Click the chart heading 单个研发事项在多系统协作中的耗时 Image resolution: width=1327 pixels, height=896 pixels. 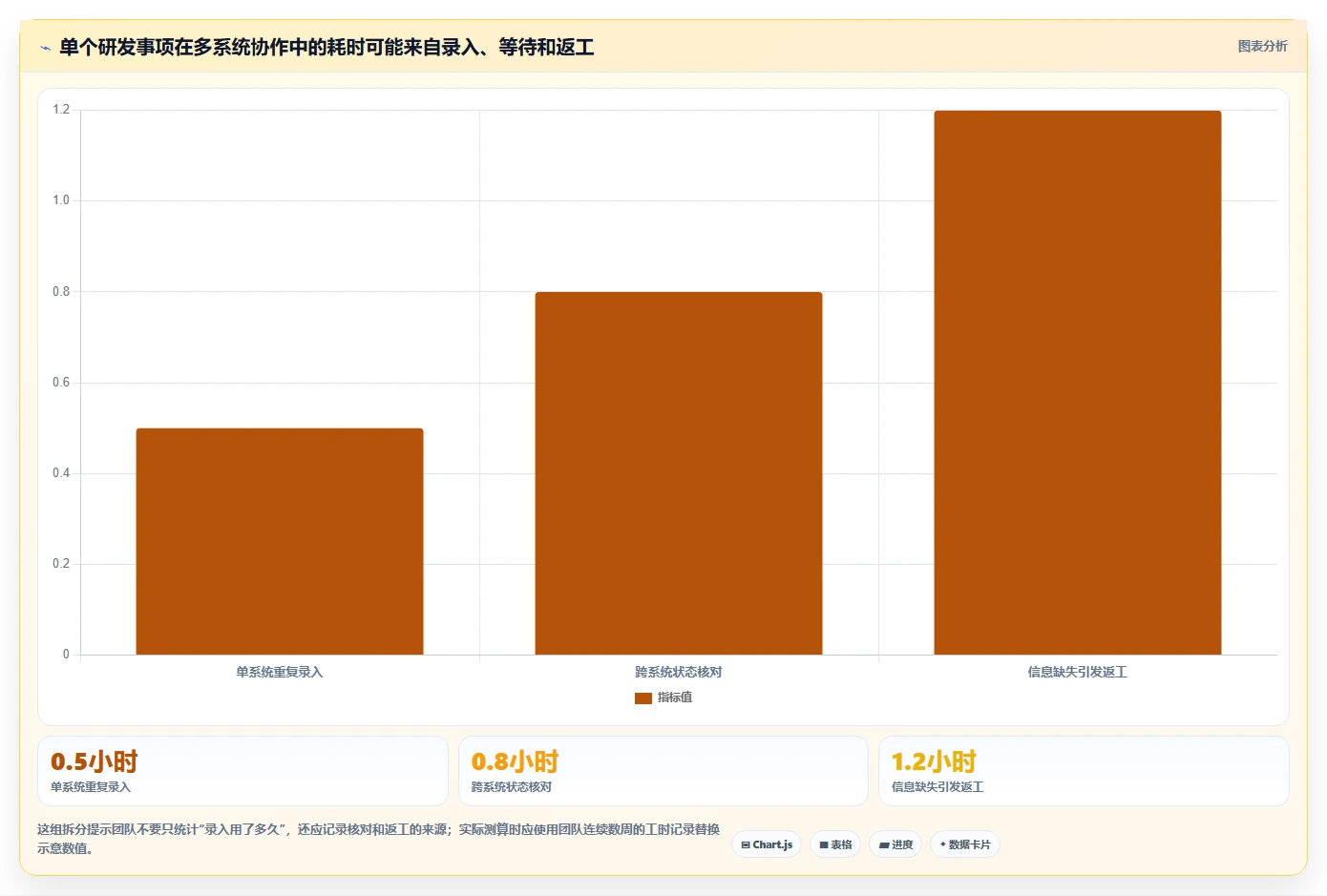point(326,47)
